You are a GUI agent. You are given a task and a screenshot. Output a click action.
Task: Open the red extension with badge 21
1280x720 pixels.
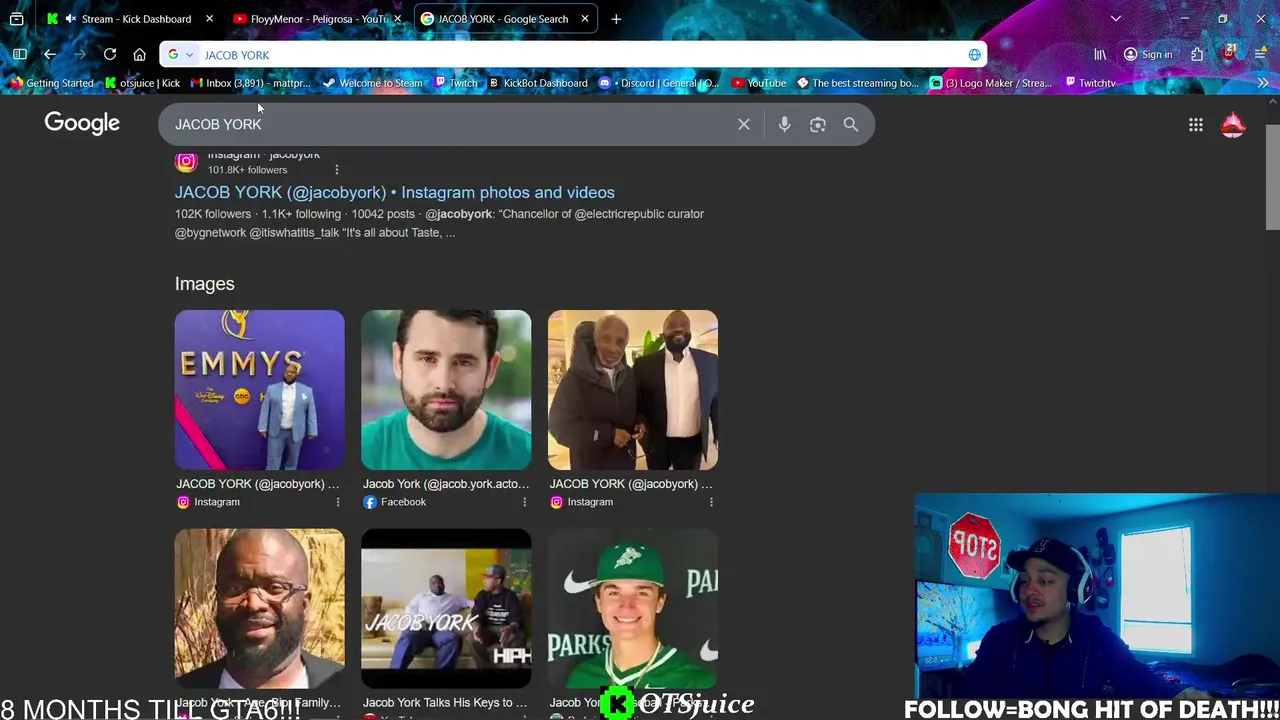1229,54
